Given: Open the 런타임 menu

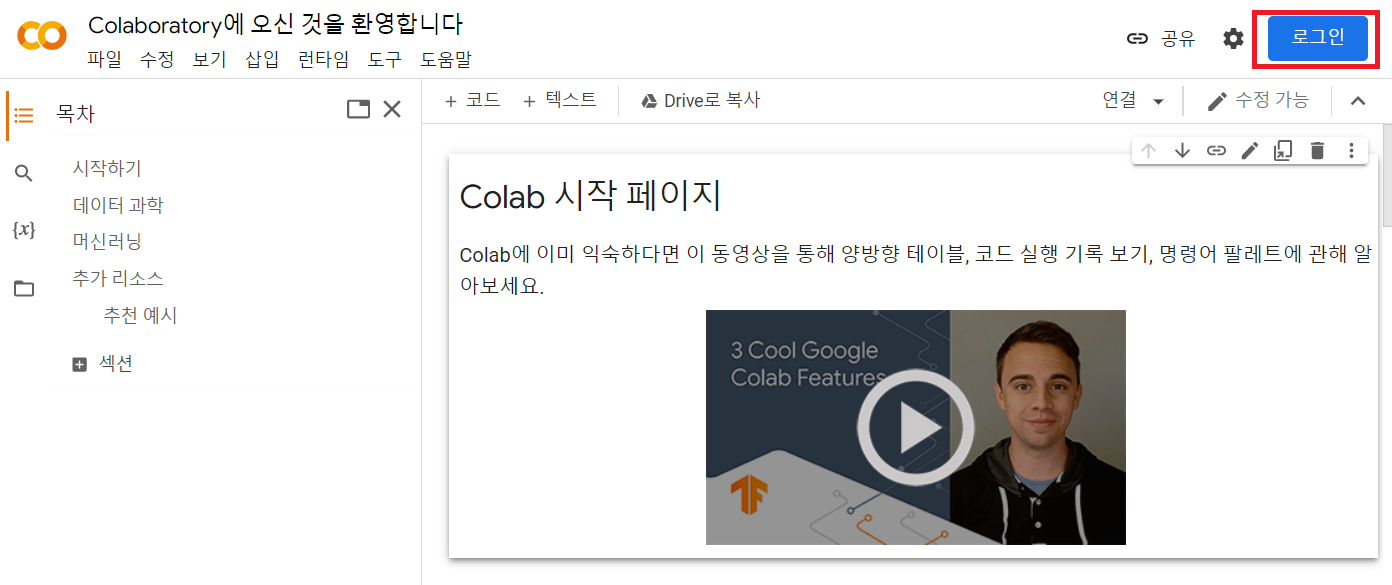Looking at the screenshot, I should (x=324, y=59).
